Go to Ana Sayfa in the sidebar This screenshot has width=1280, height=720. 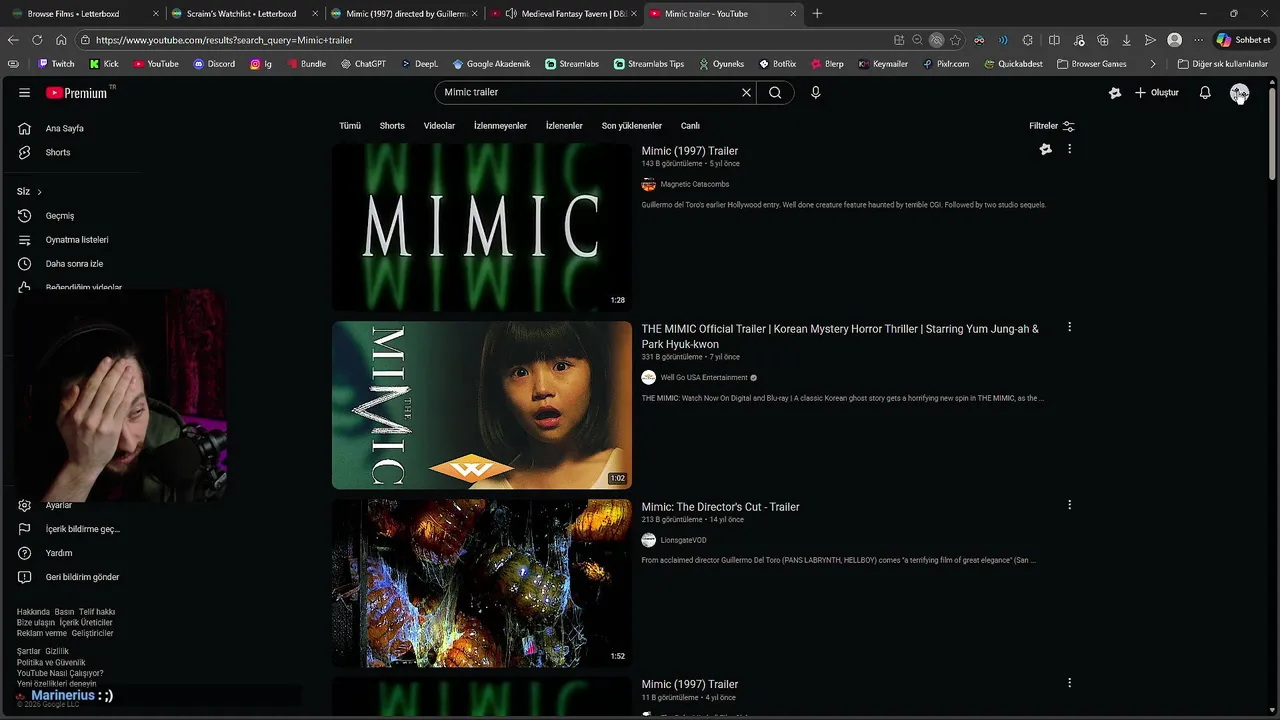[64, 128]
